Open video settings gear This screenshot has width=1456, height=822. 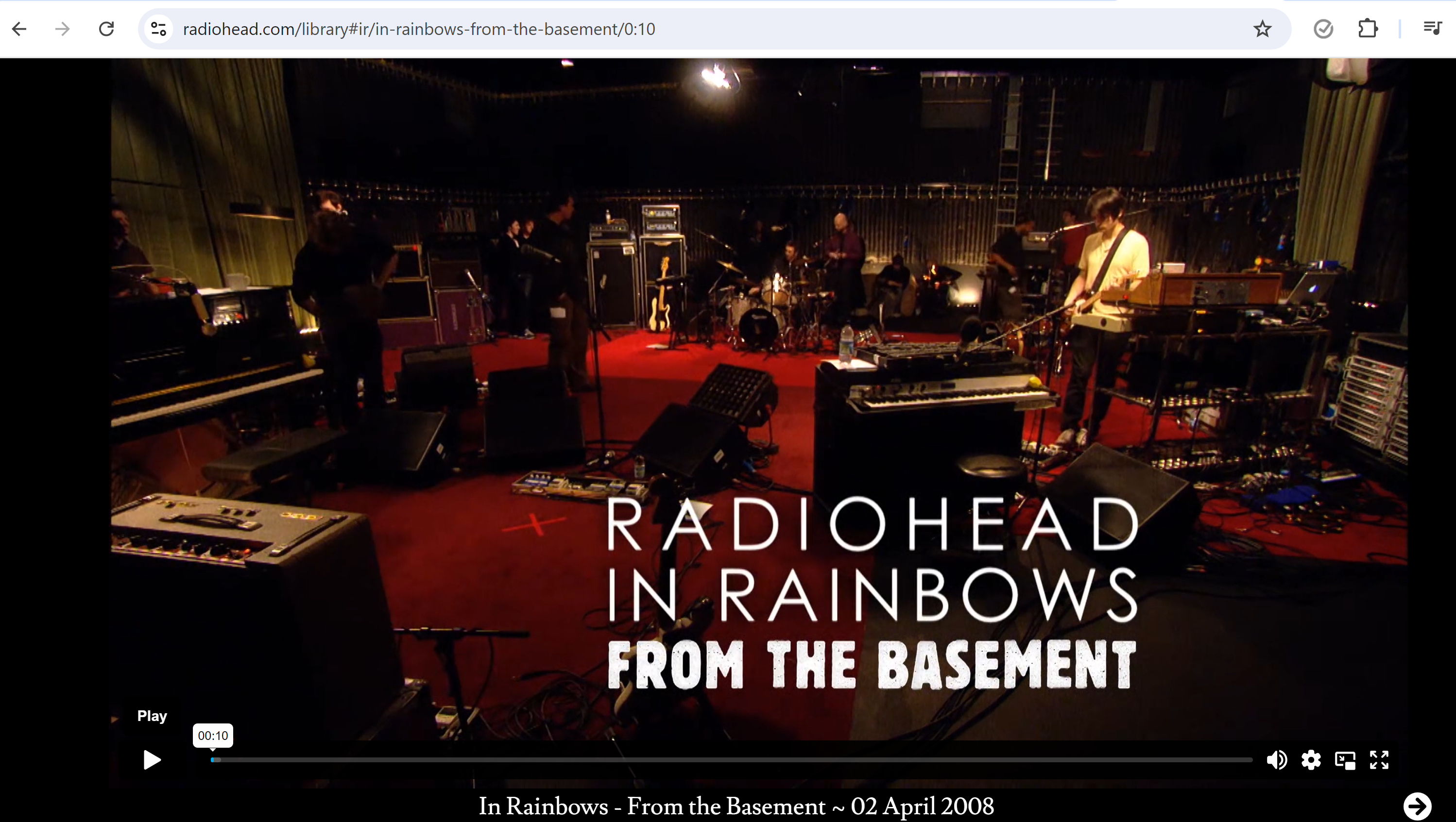tap(1311, 760)
